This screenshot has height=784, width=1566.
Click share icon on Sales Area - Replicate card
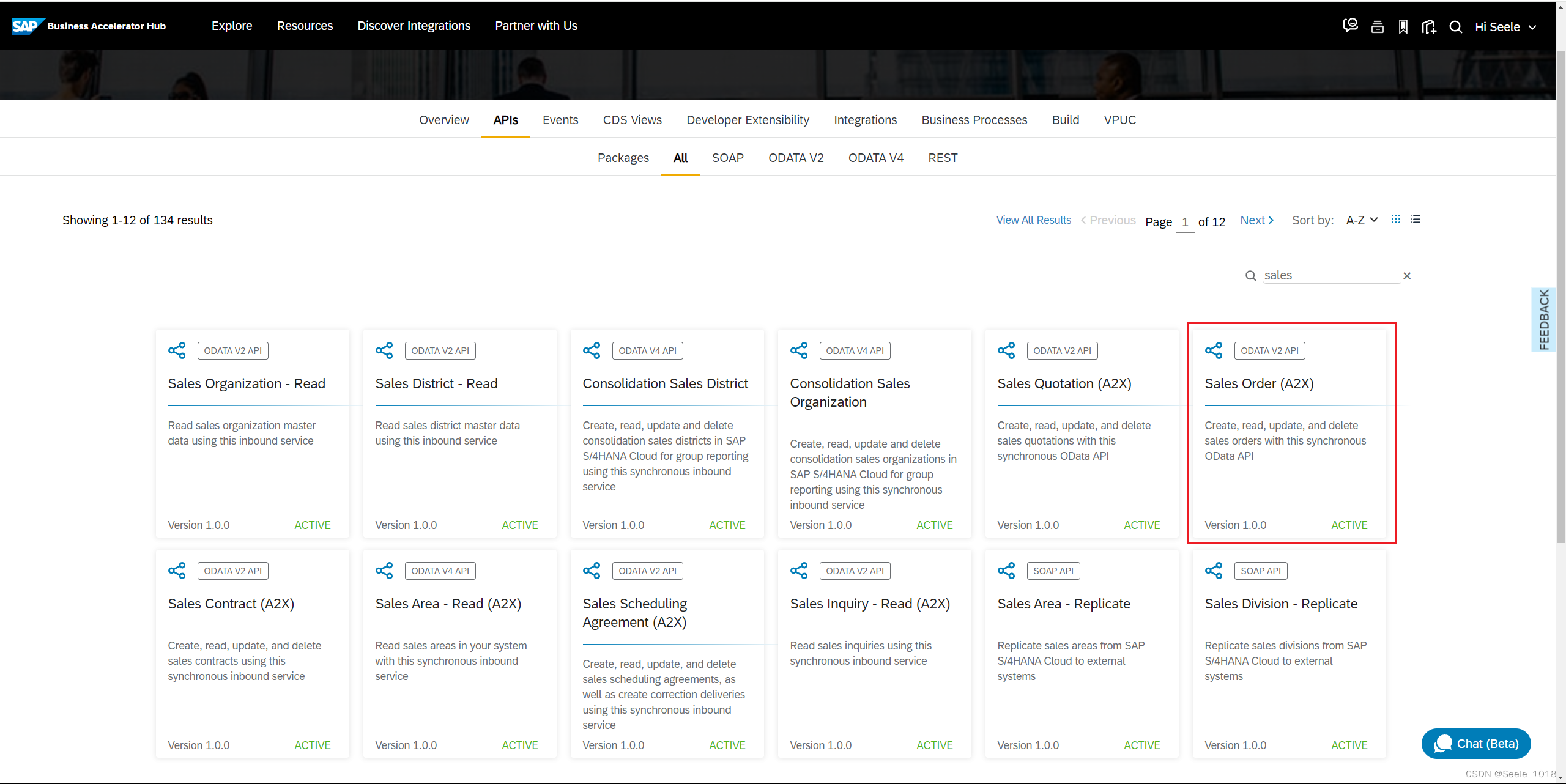point(1006,571)
